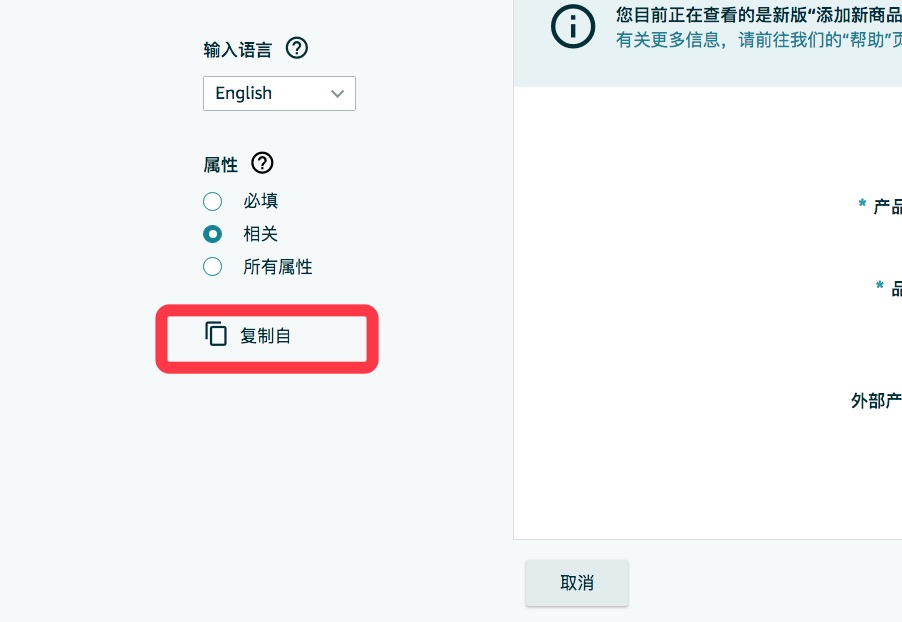Open the 有关更多信息 help page link
The height and width of the screenshot is (622, 902).
point(759,40)
